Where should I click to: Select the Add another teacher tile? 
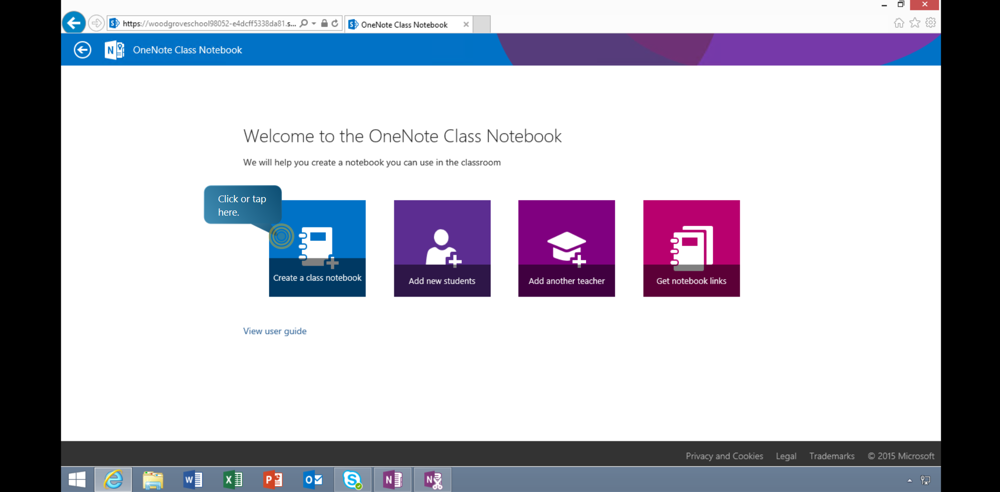coord(566,248)
